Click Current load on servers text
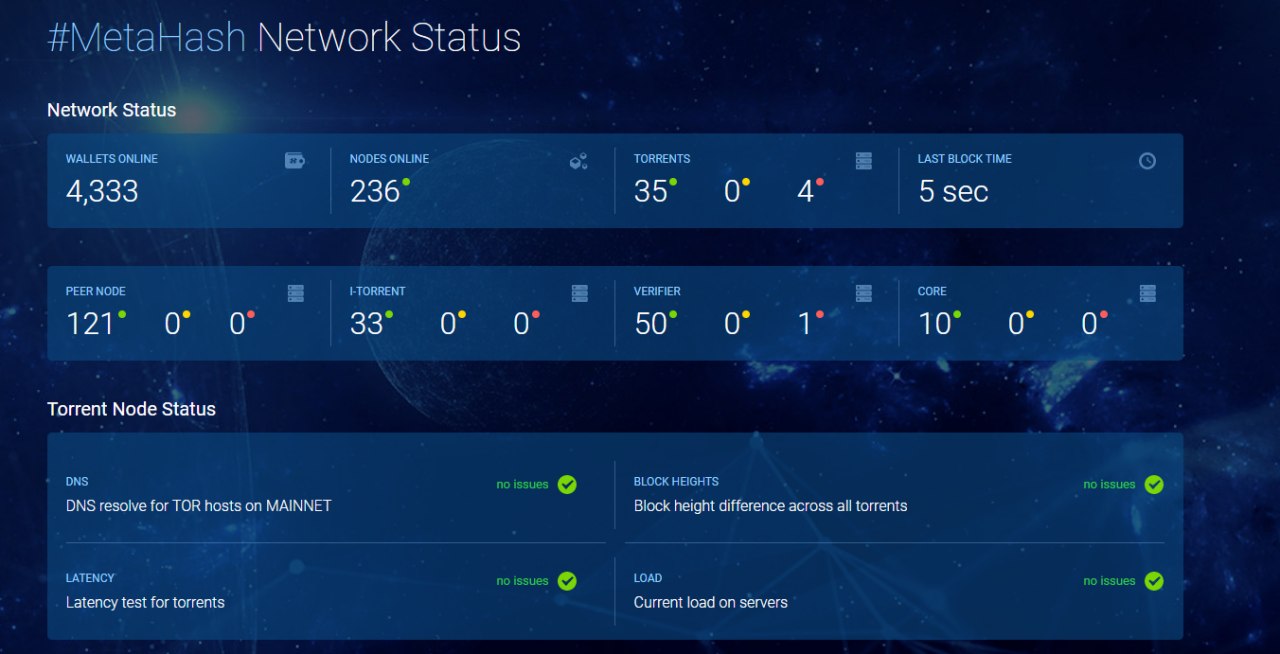This screenshot has height=654, width=1280. (711, 602)
